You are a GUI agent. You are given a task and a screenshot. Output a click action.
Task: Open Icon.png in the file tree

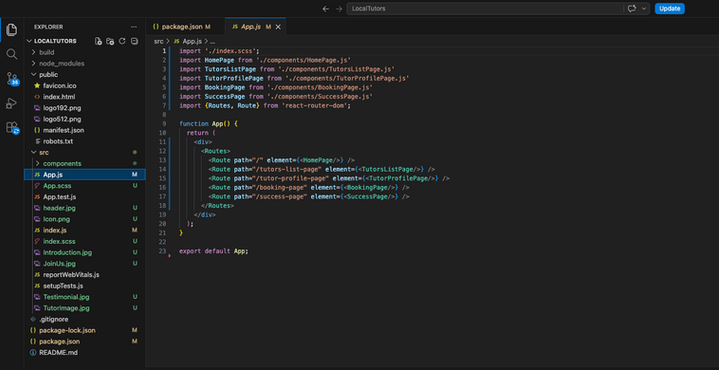(85, 219)
